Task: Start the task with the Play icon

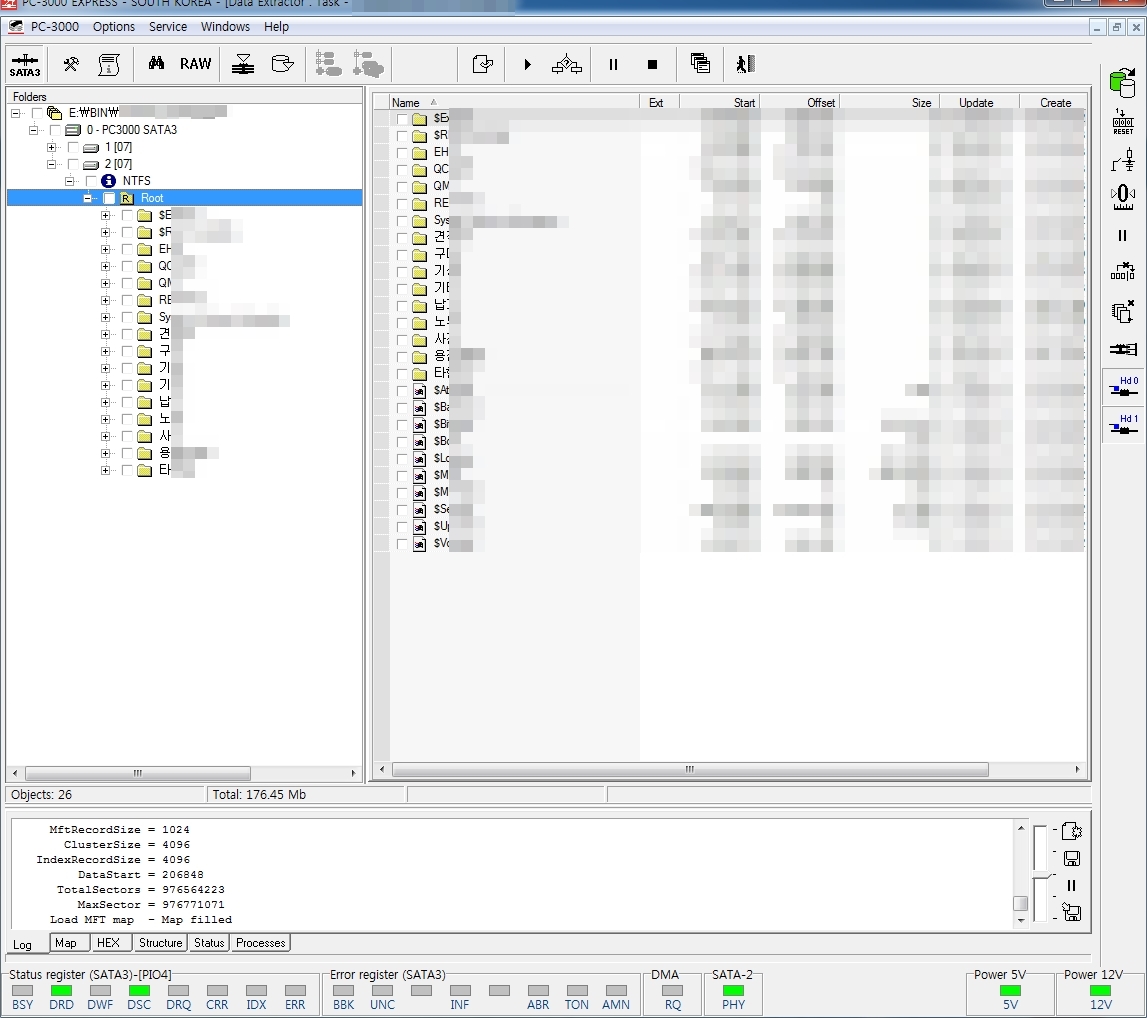Action: click(527, 64)
